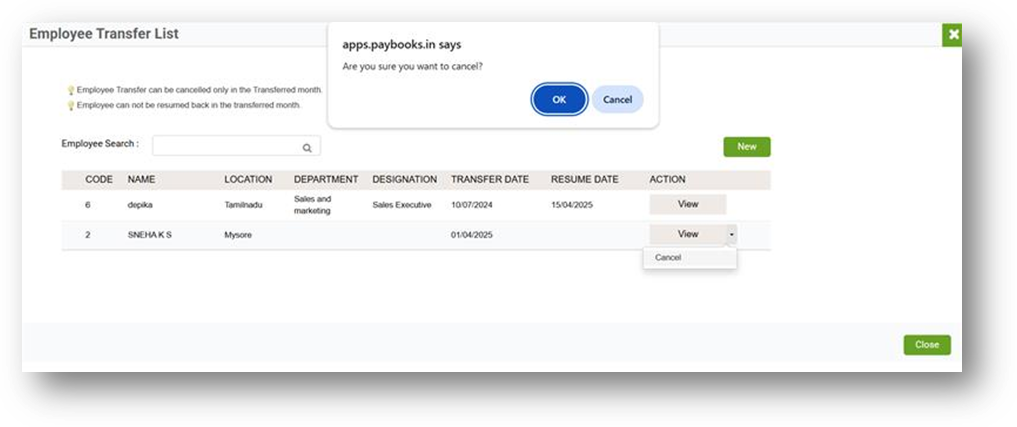Click the DEPARTMENT column header
The image size is (1017, 427).
326,179
